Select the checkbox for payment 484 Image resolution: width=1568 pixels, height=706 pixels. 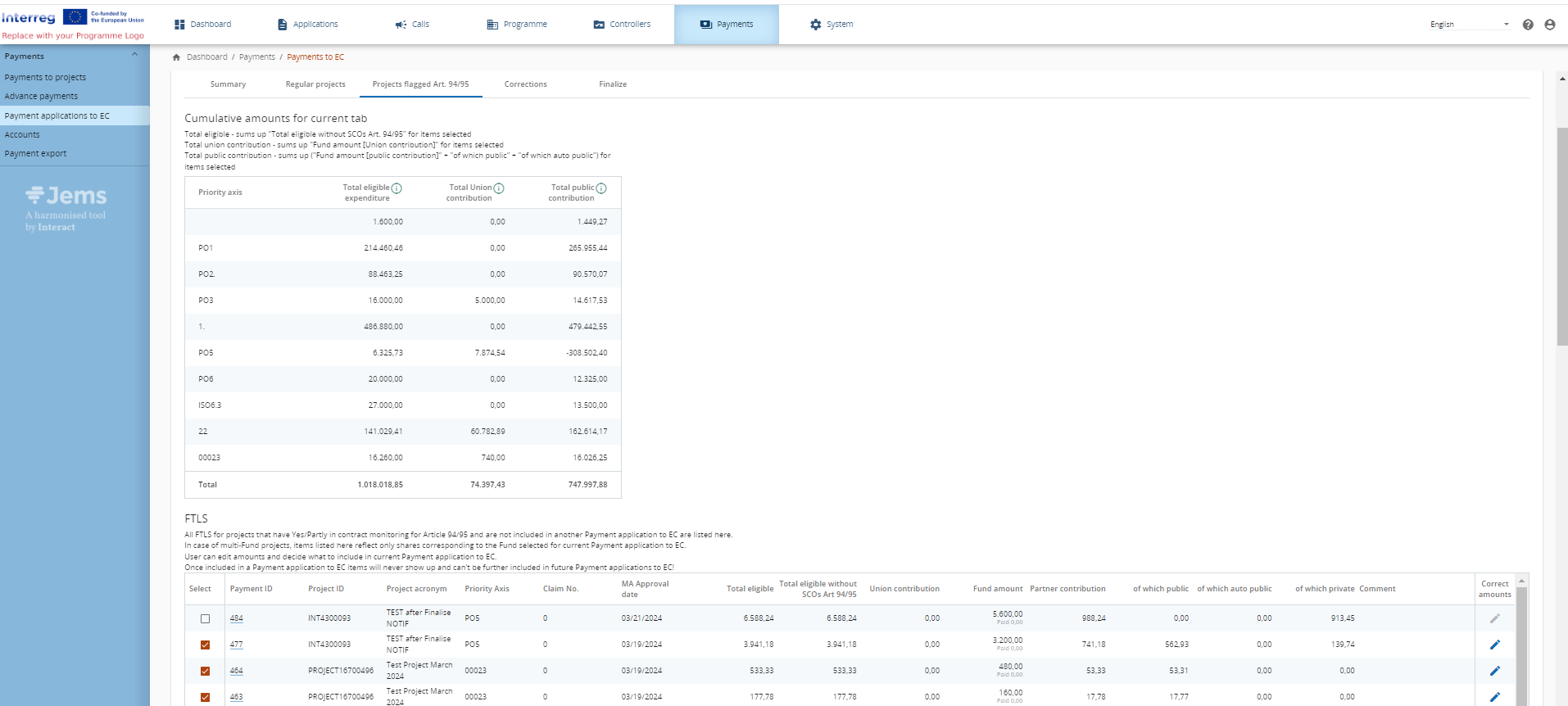click(206, 618)
